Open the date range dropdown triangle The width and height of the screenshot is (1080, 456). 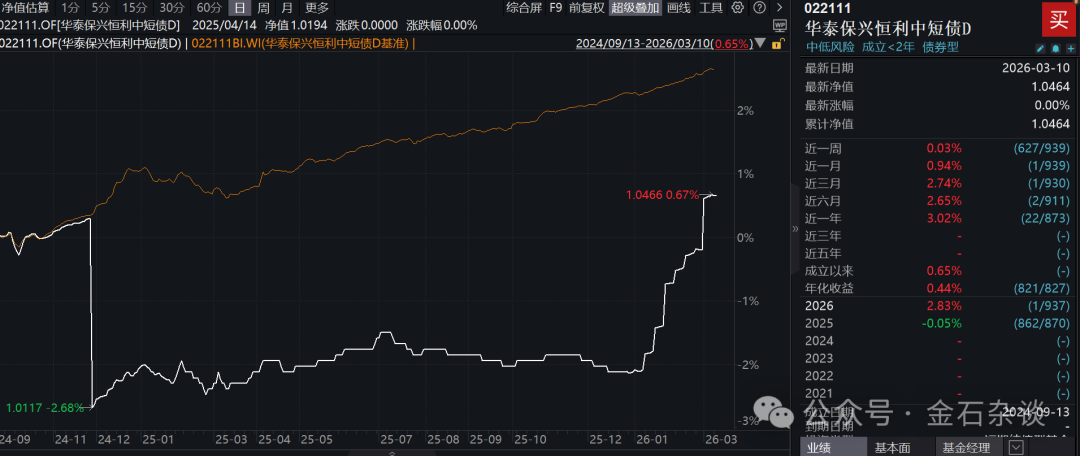[760, 43]
